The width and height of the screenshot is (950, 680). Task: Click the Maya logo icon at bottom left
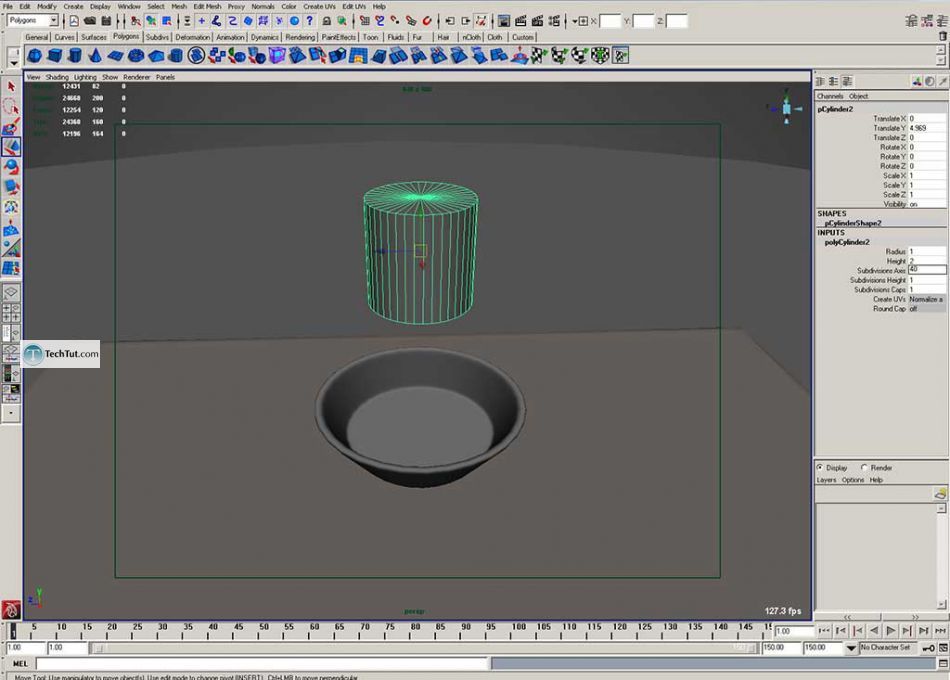point(11,609)
